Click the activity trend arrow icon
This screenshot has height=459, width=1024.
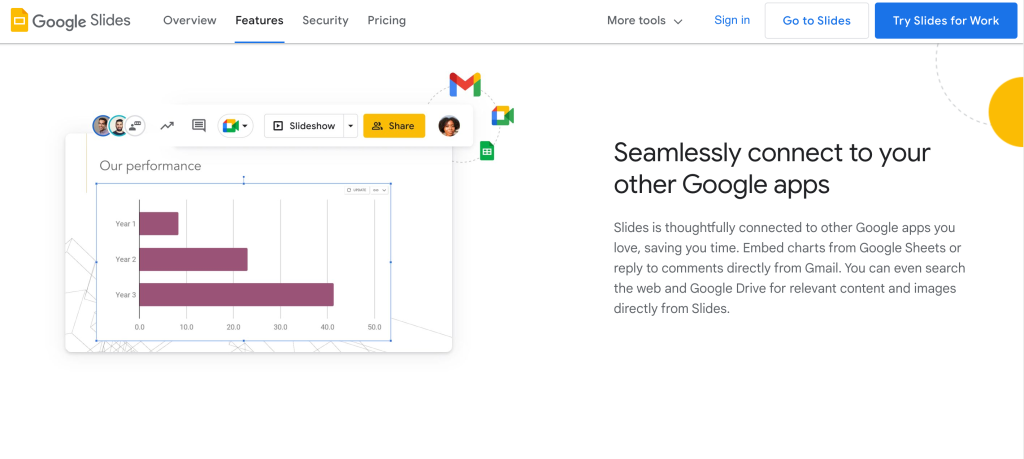(167, 126)
